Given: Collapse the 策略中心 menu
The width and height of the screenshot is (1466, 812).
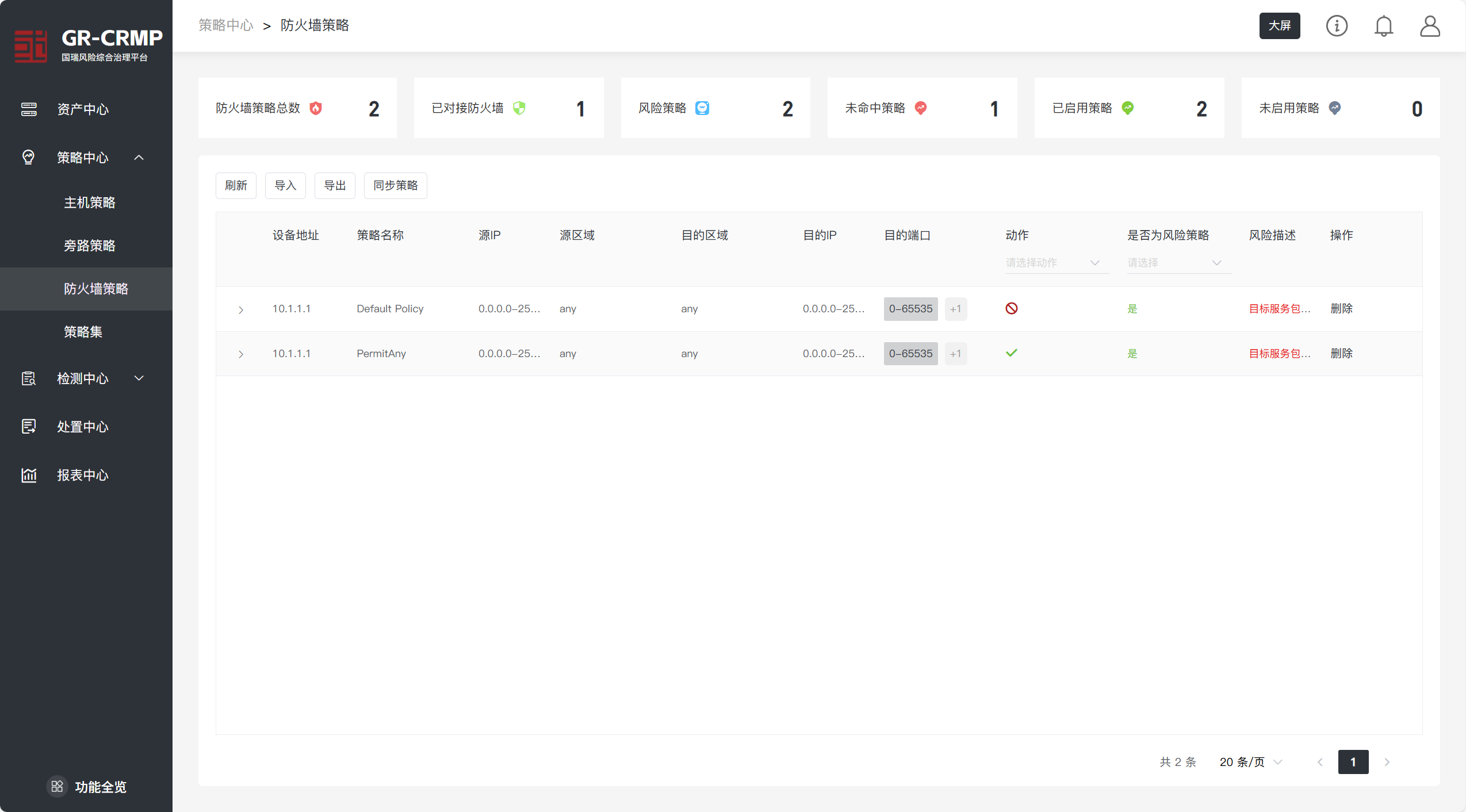Looking at the screenshot, I should 139,158.
